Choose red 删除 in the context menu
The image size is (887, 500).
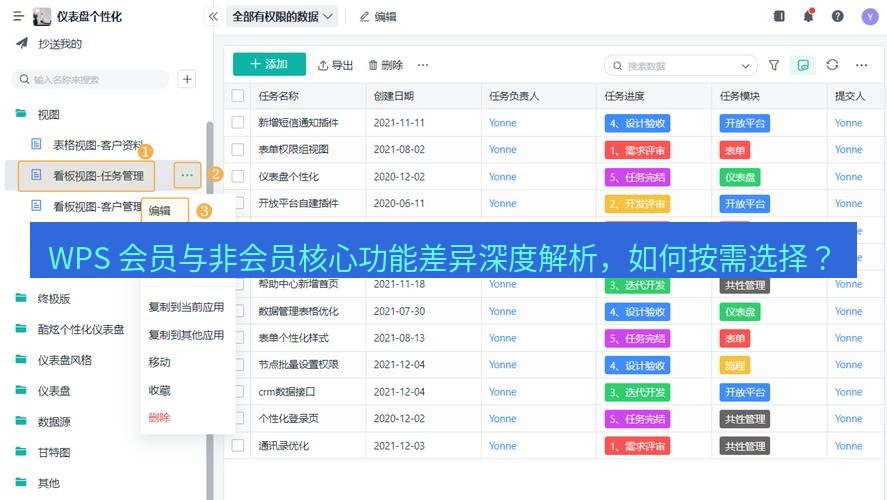point(160,417)
